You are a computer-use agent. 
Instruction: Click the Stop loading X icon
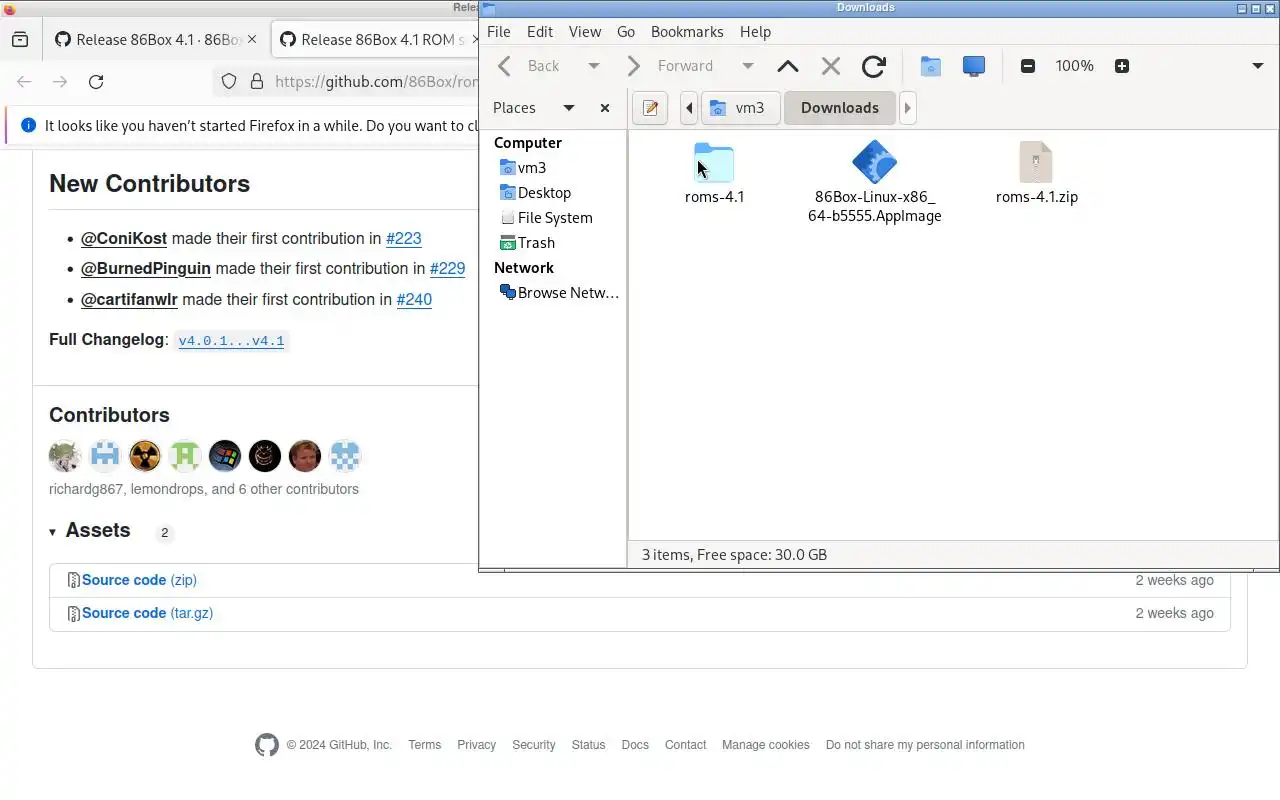pos(830,66)
